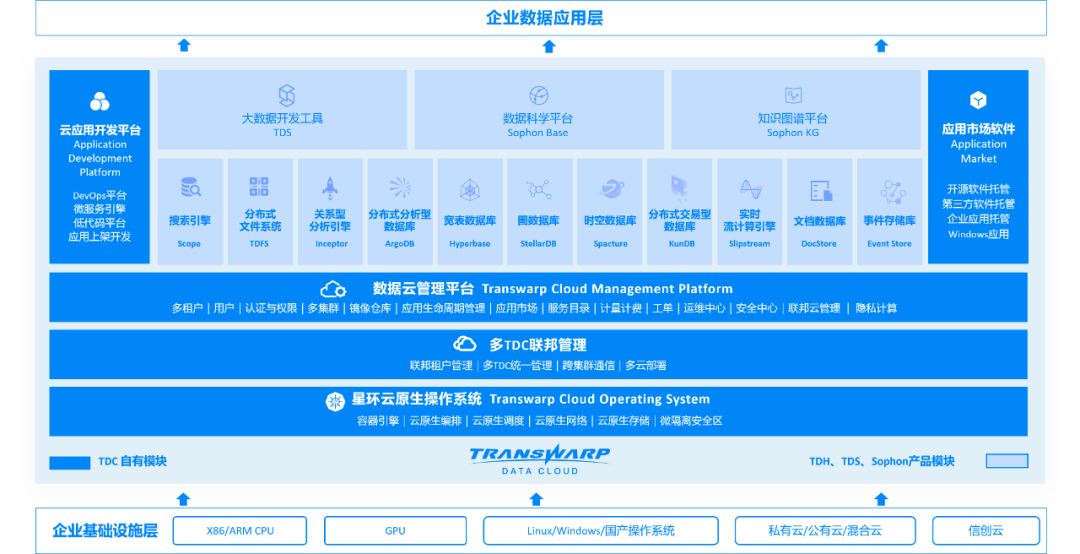Click 跨集群通信 text

coord(588,365)
